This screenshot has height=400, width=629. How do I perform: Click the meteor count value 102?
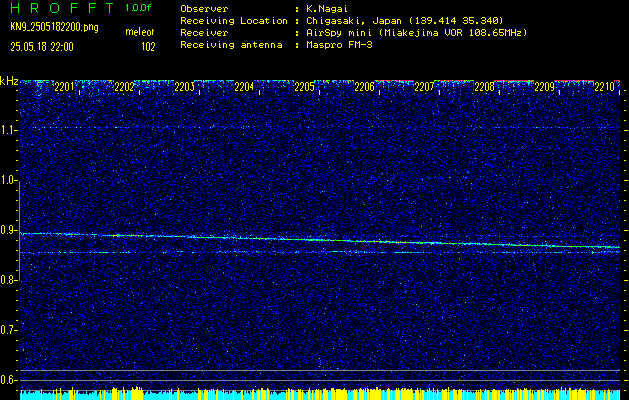[x=148, y=47]
